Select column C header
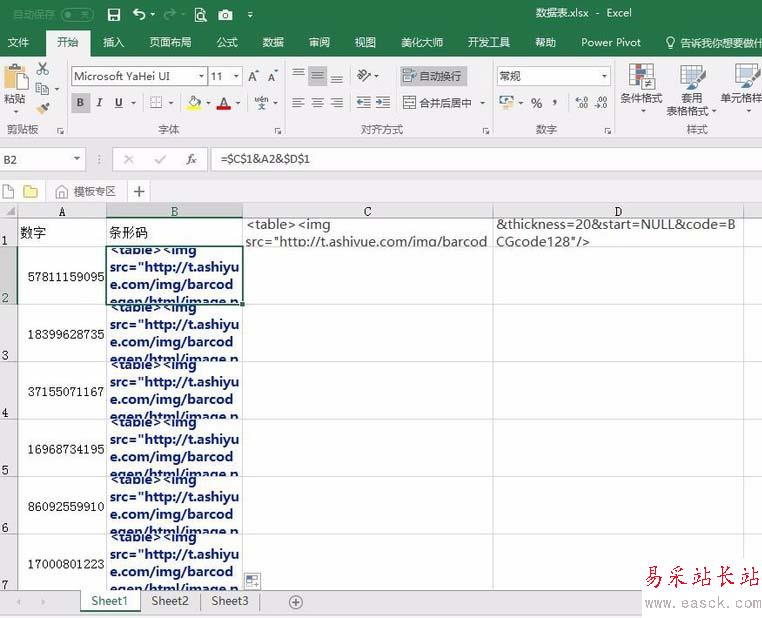Image resolution: width=762 pixels, height=618 pixels. click(x=368, y=211)
